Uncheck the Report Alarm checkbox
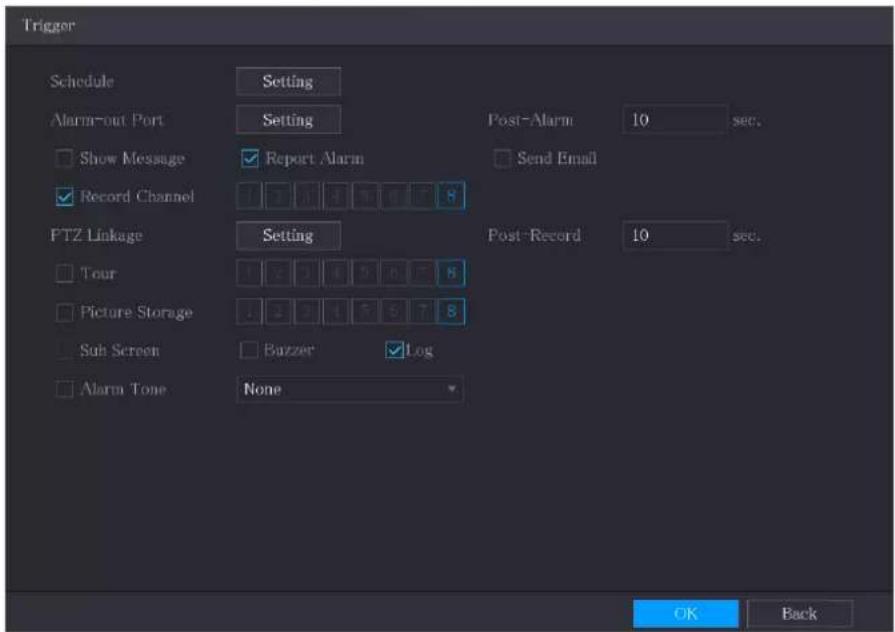 (250, 158)
